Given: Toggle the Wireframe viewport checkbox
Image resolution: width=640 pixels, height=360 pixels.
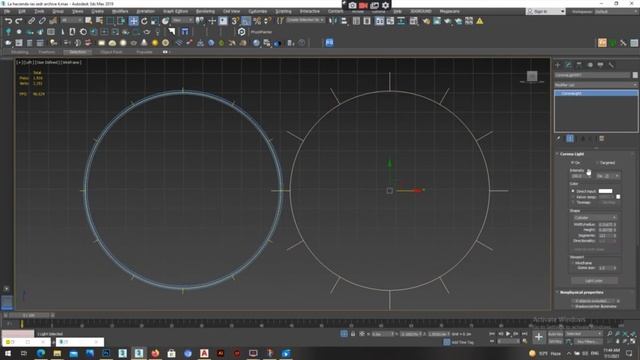Looking at the screenshot, I should coord(573,263).
